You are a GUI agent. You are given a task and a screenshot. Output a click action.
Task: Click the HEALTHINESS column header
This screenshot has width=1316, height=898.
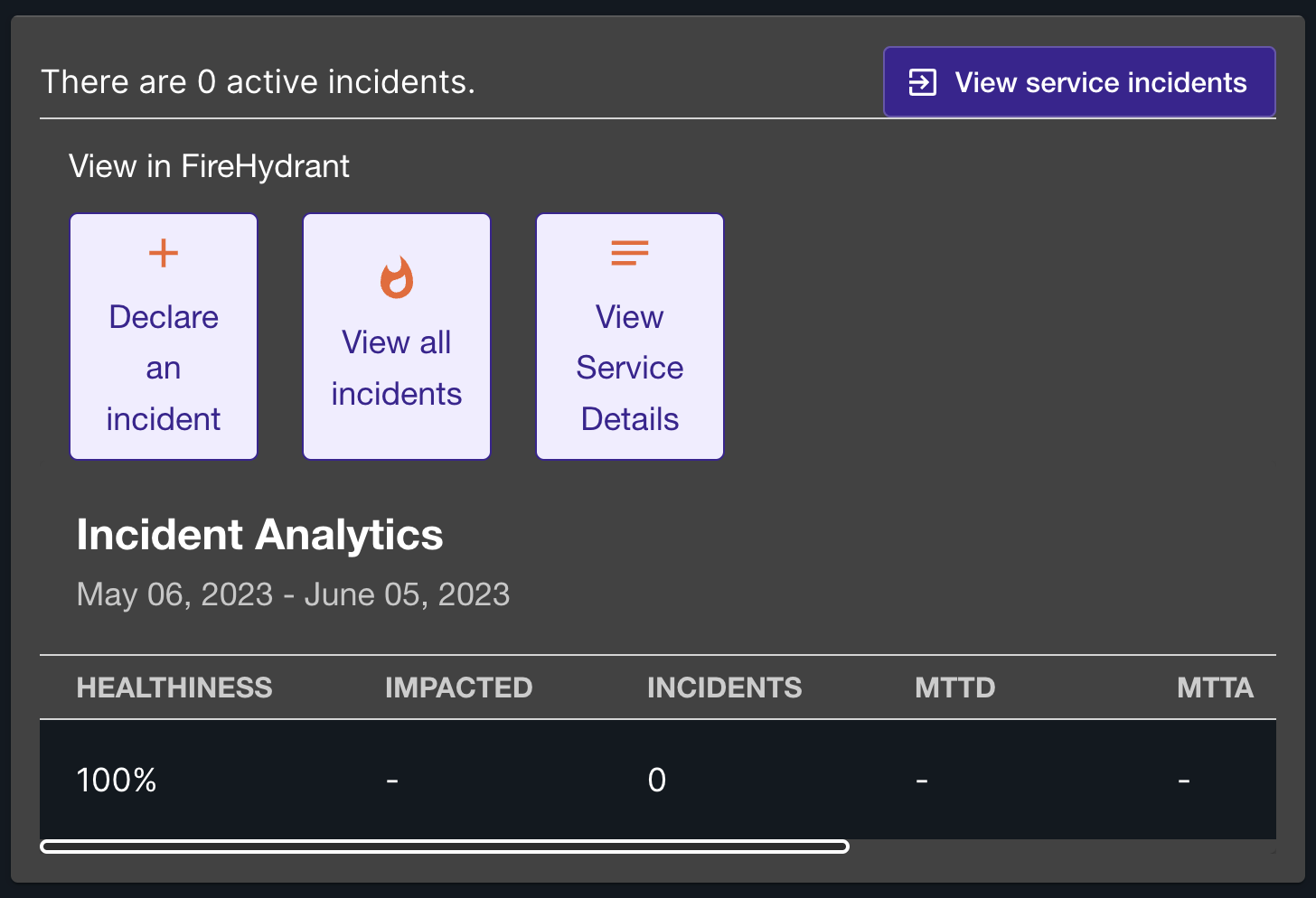(174, 688)
